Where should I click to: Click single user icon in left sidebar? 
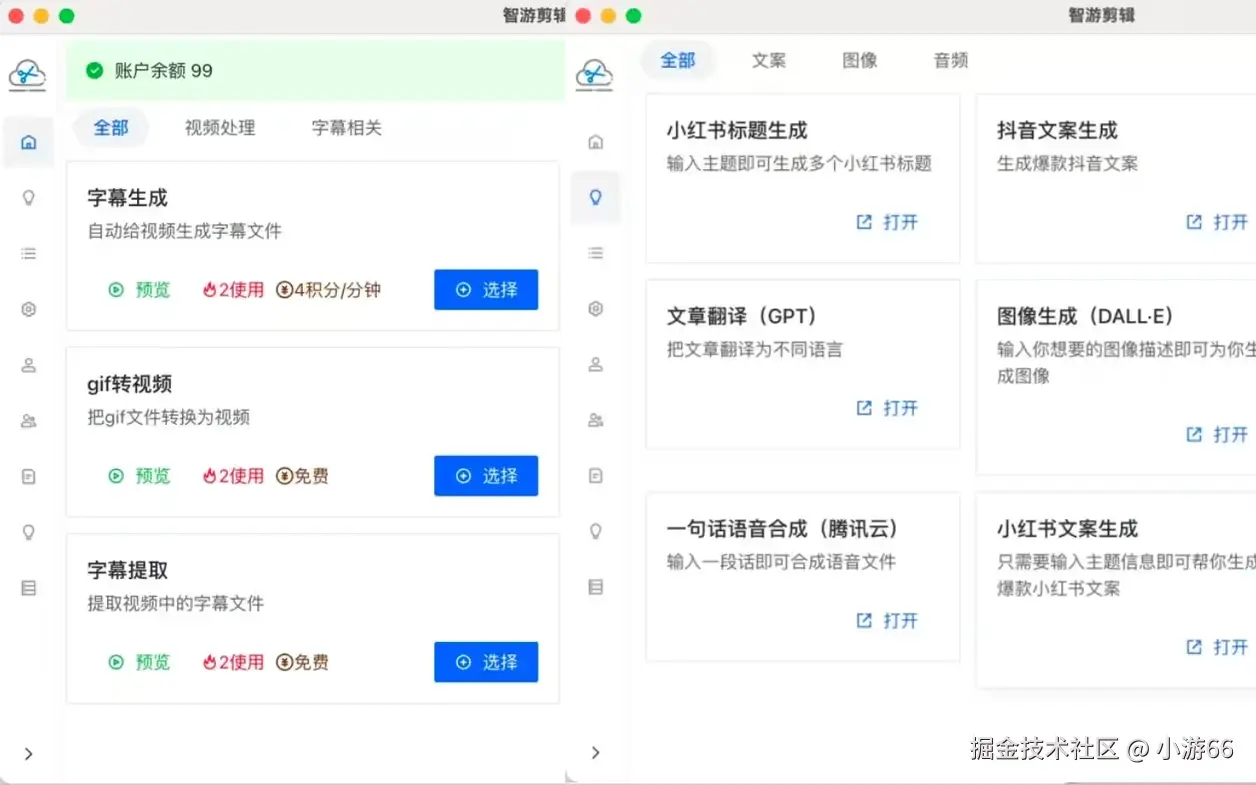pos(29,366)
